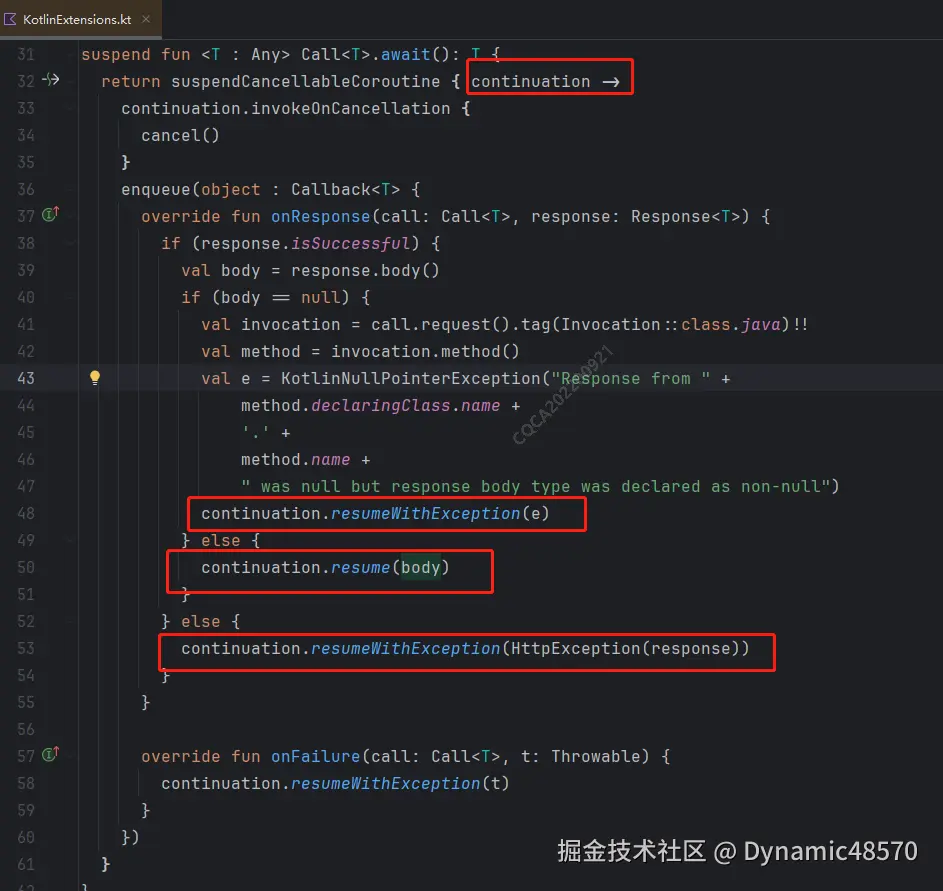Toggle a breakpoint on line number 58
The image size is (943, 891).
point(26,783)
